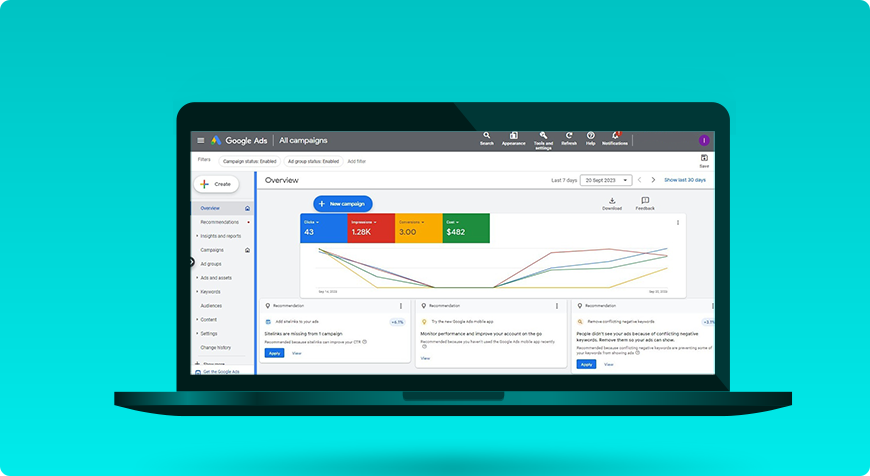Open sitelinks recommendation three-dot menu
Screen dimensions: 870x476
[x=401, y=306]
